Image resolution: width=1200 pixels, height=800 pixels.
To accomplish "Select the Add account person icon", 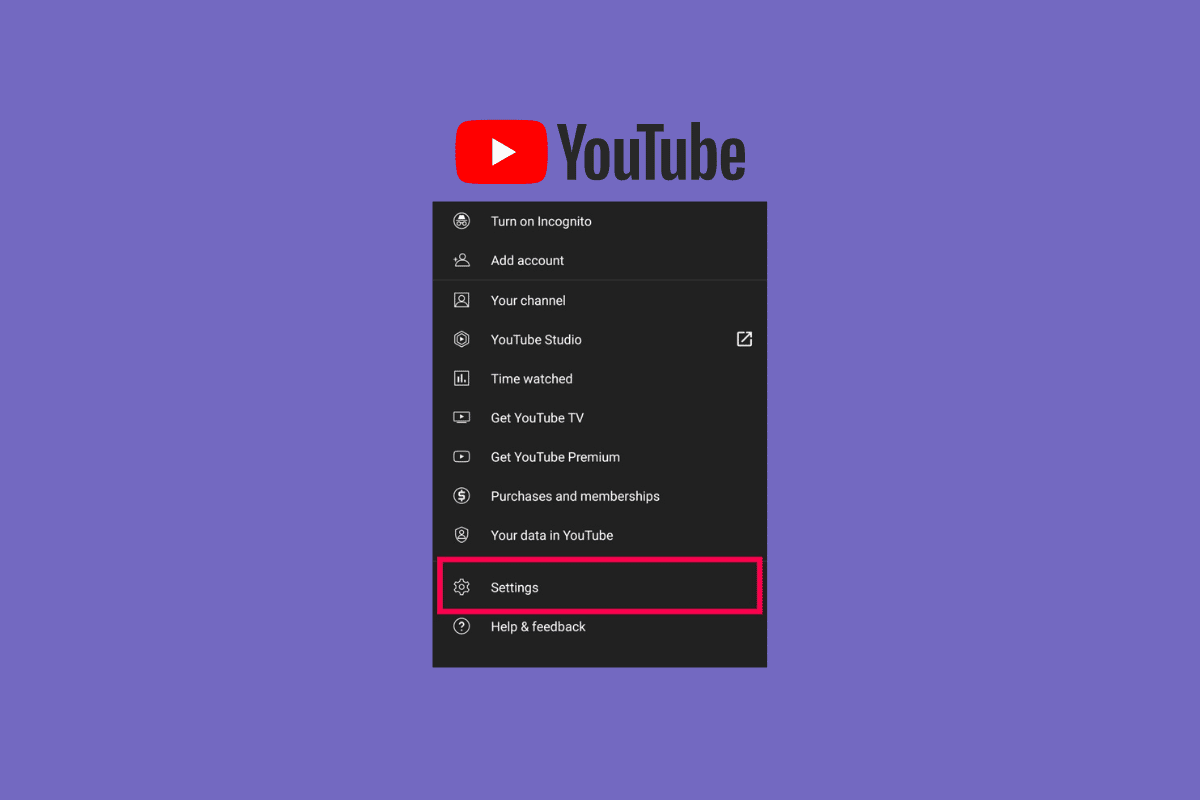I will tap(461, 260).
